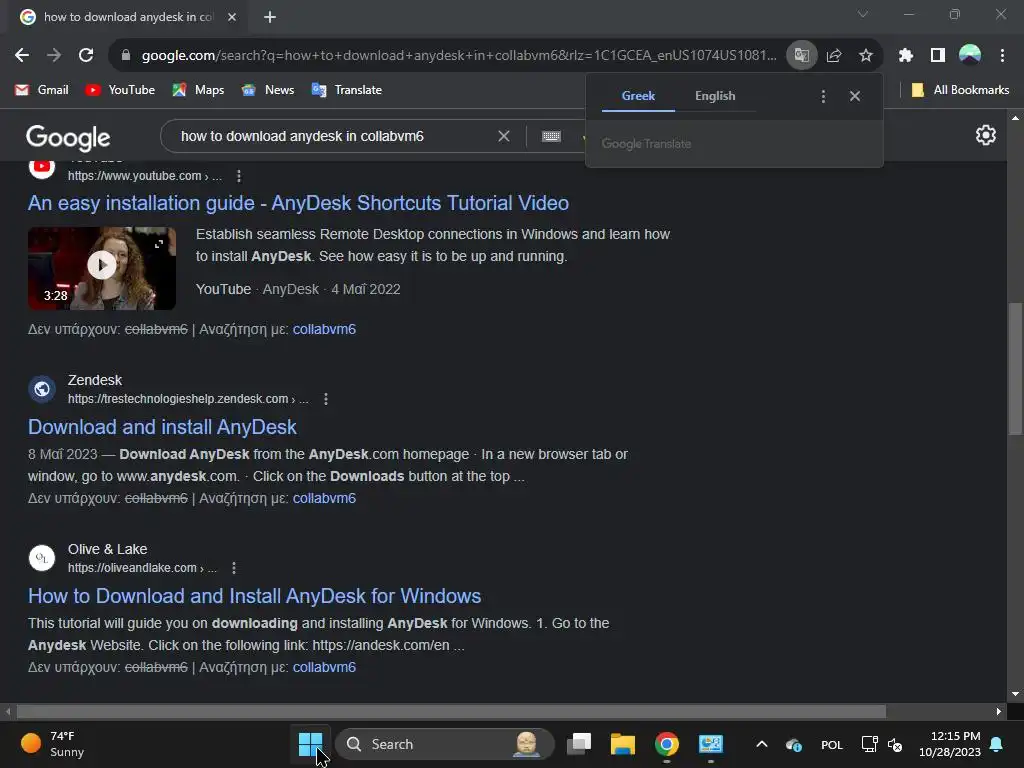This screenshot has height=768, width=1024.
Task: Open the Gmail bookmark
Action: (41, 90)
